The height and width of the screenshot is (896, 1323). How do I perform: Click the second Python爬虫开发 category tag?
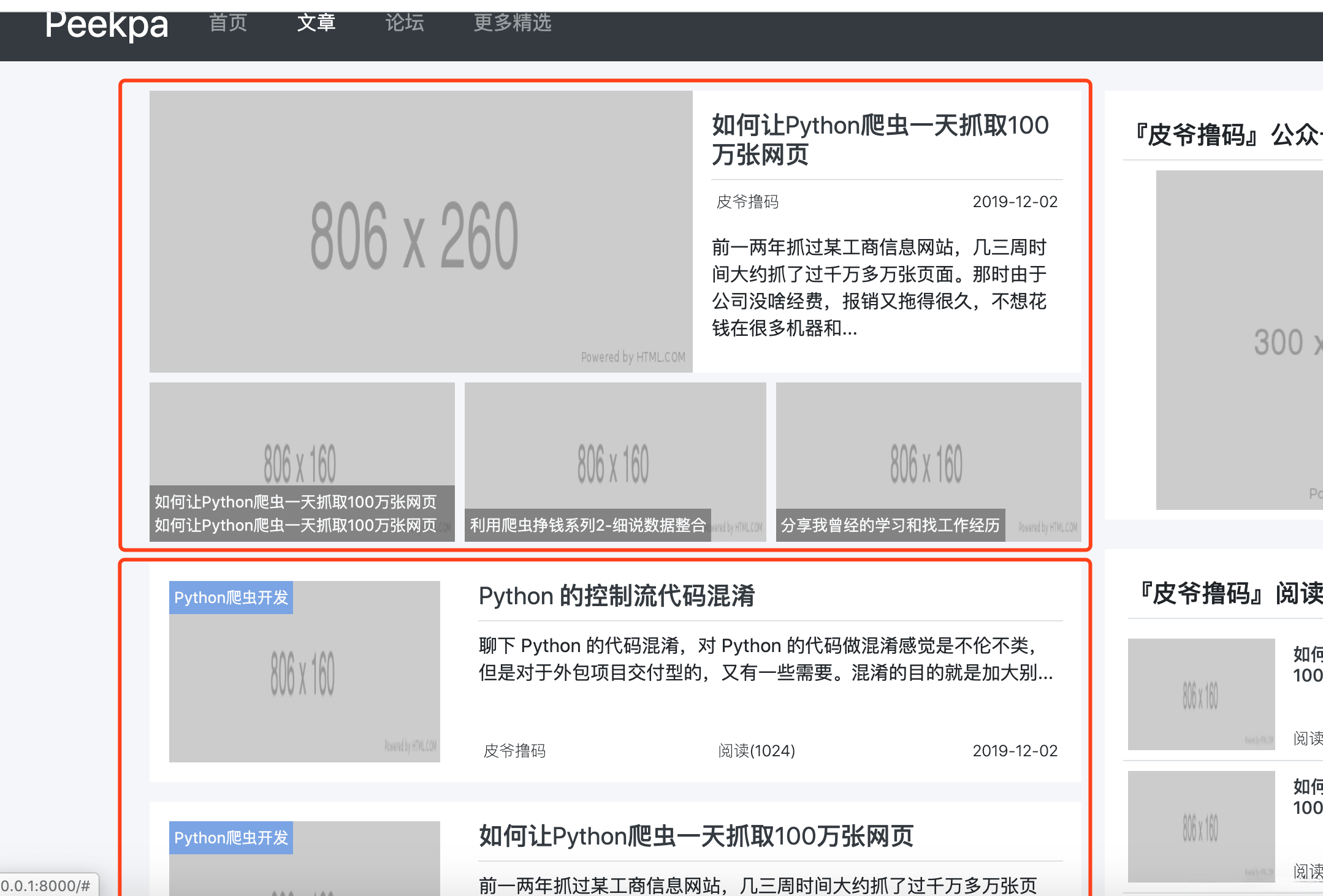click(x=231, y=837)
